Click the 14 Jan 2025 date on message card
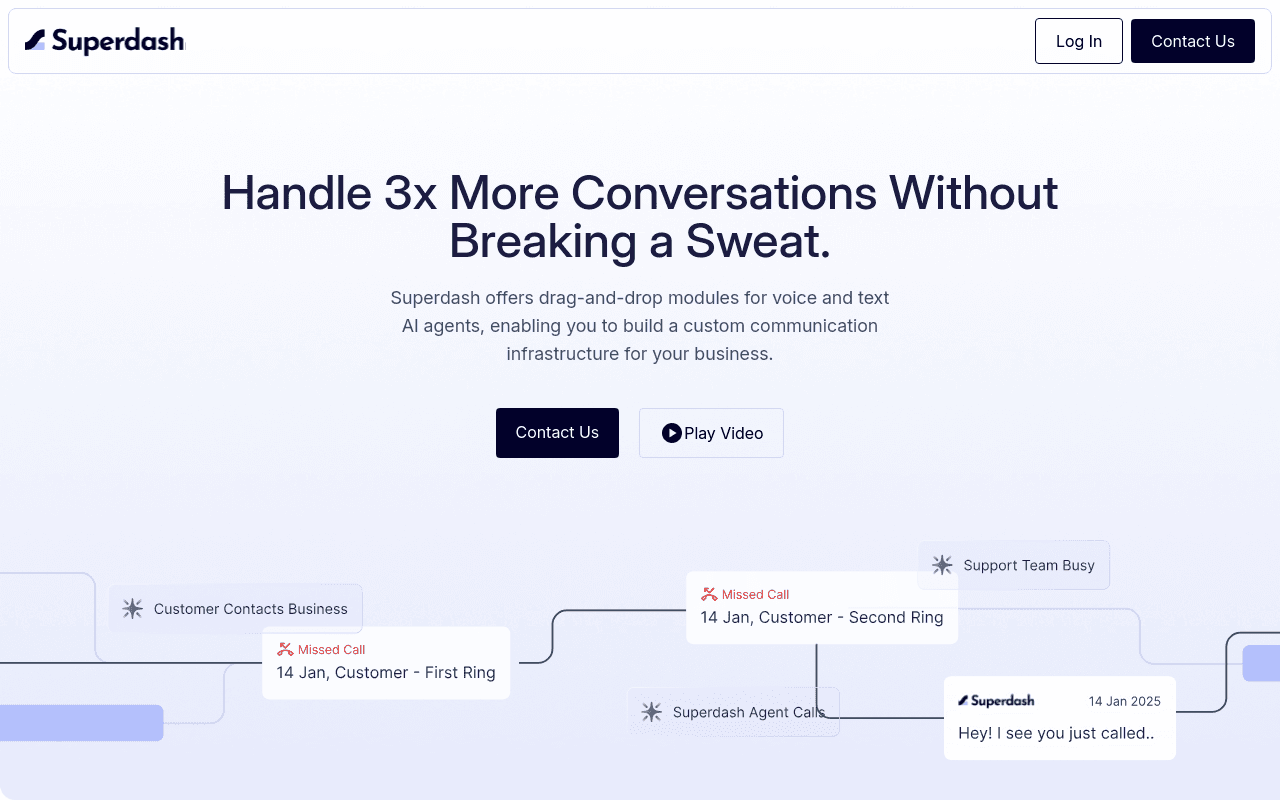1280x800 pixels. [1125, 701]
